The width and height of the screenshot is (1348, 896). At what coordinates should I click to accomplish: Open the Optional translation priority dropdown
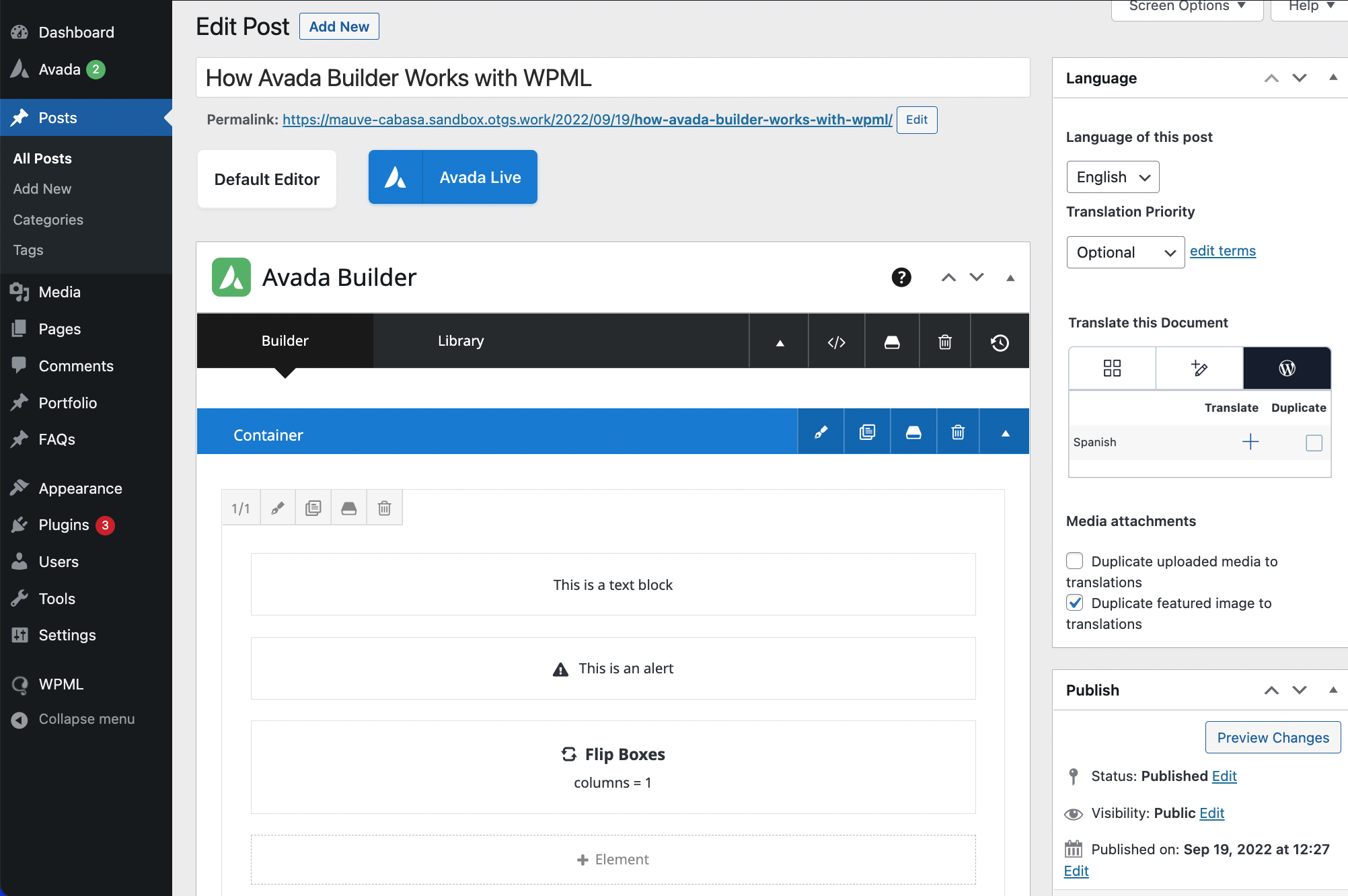pos(1125,252)
